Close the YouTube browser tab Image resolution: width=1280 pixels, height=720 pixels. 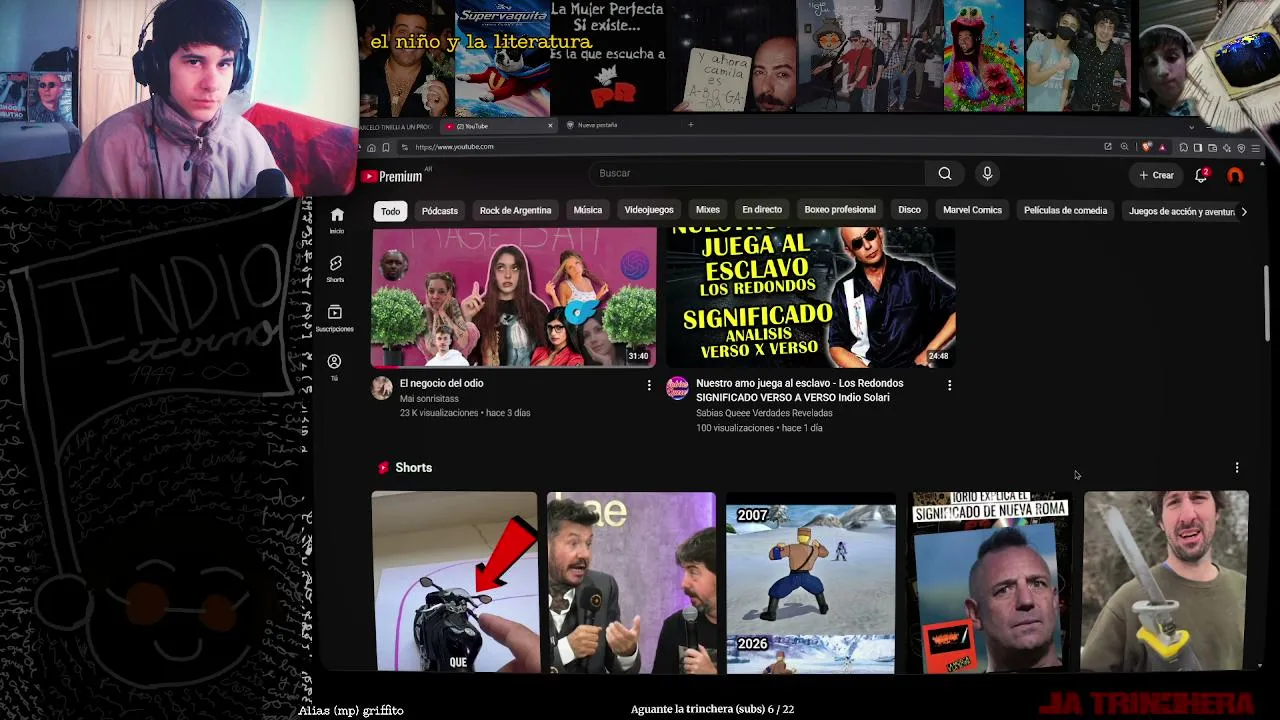[550, 126]
